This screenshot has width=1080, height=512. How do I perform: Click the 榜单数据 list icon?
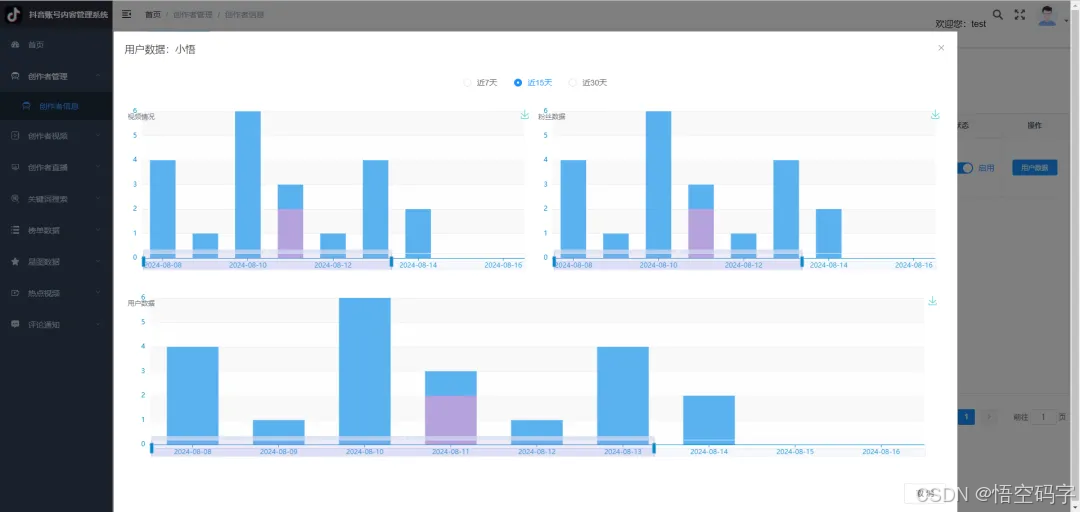tap(15, 230)
